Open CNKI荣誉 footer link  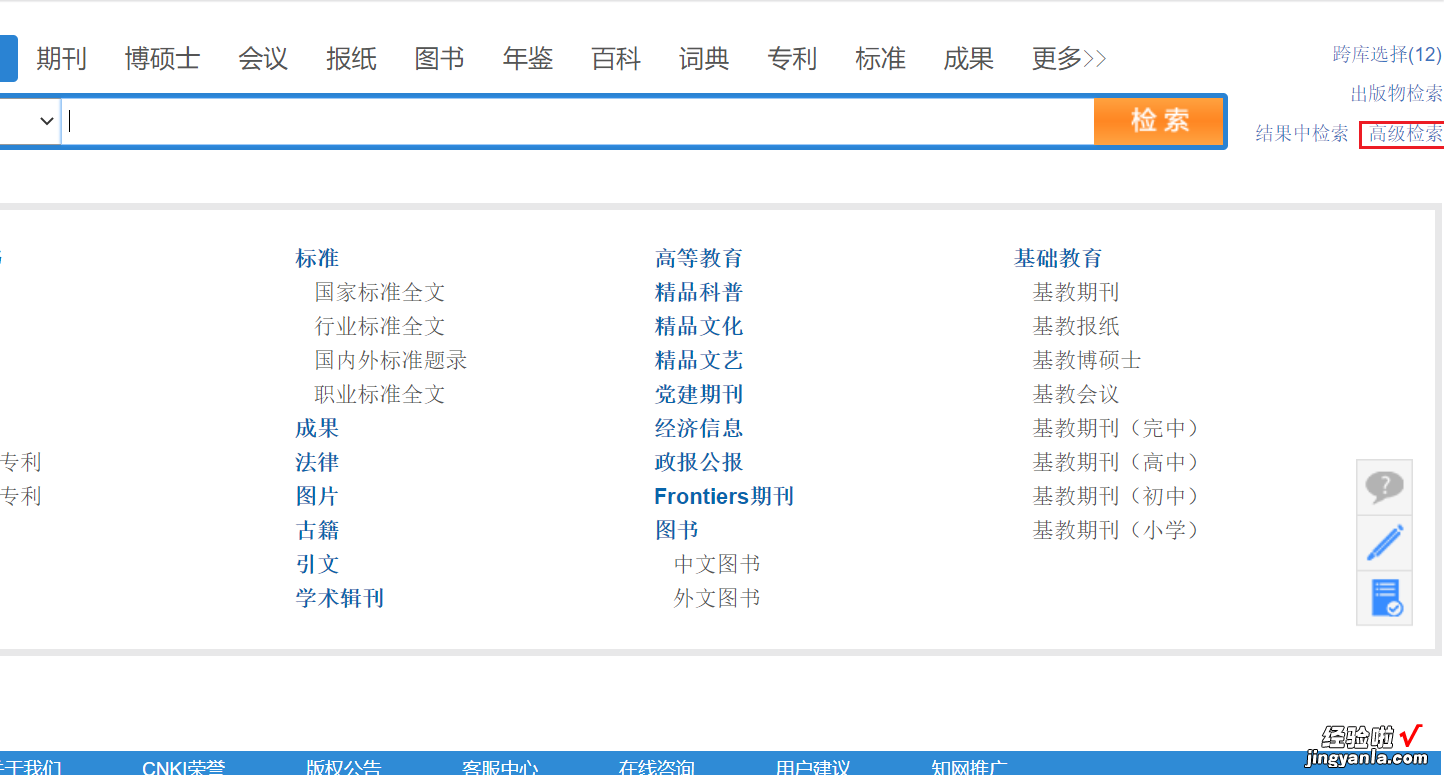(x=184, y=767)
